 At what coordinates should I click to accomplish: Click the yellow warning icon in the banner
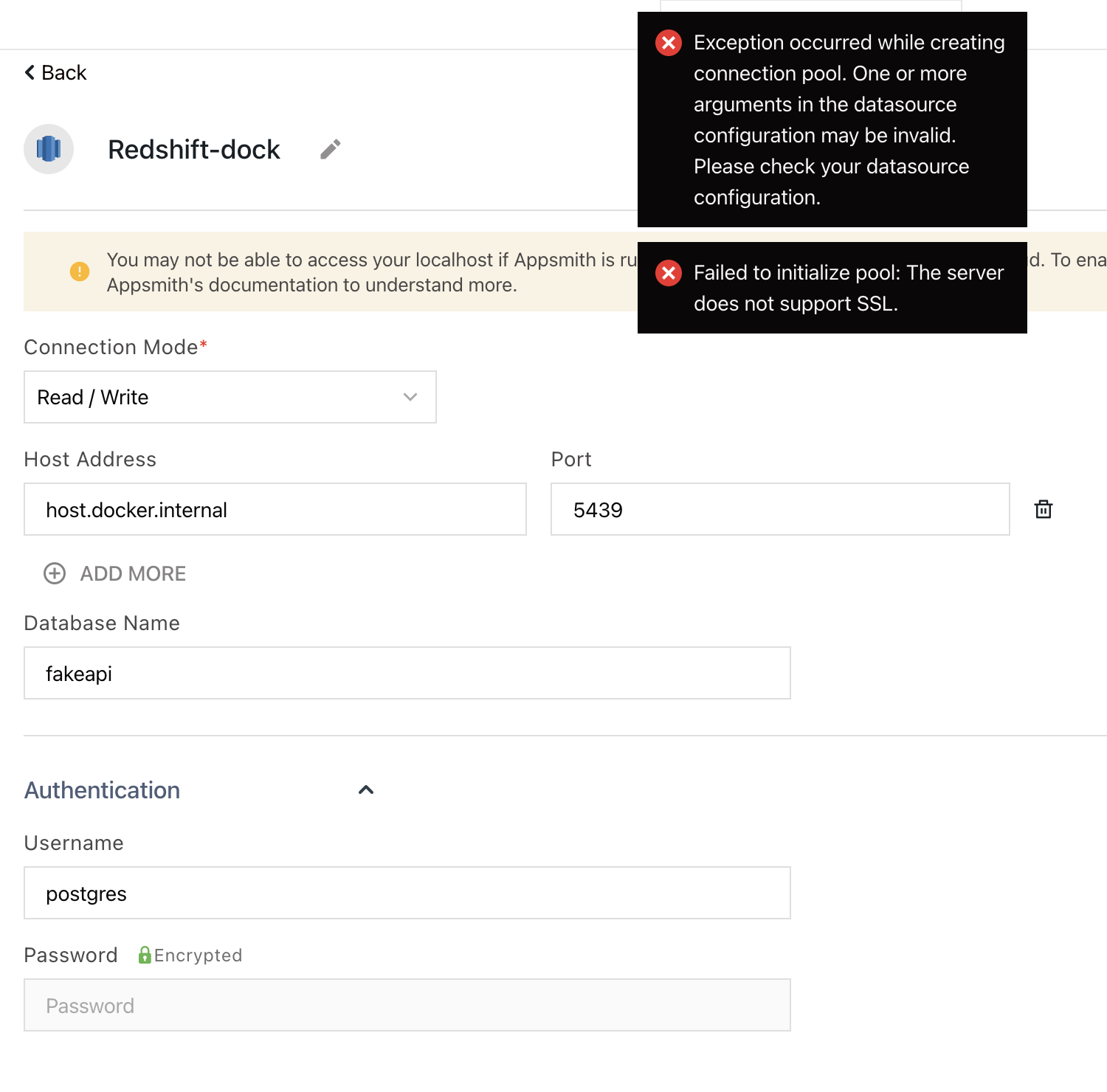80,272
